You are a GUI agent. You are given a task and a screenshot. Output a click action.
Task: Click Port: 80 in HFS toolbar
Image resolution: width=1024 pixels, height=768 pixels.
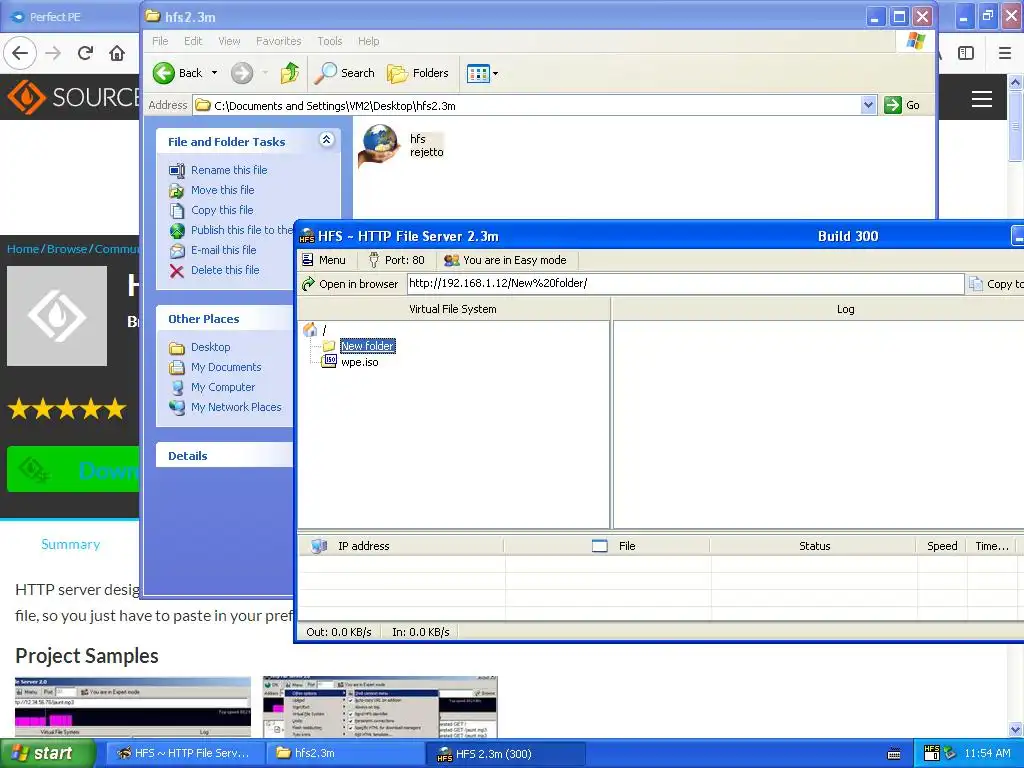pos(397,260)
